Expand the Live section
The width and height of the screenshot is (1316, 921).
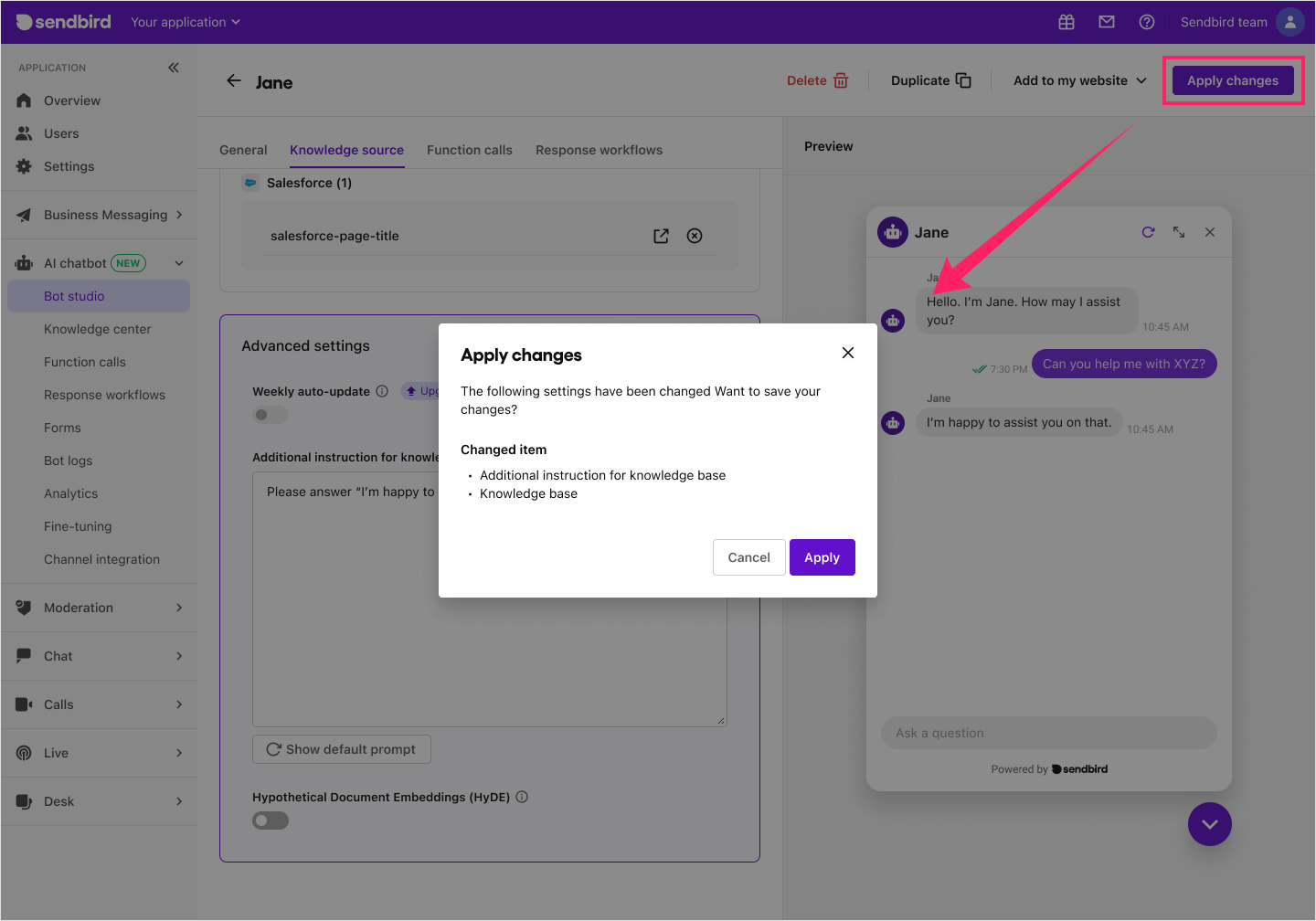99,753
